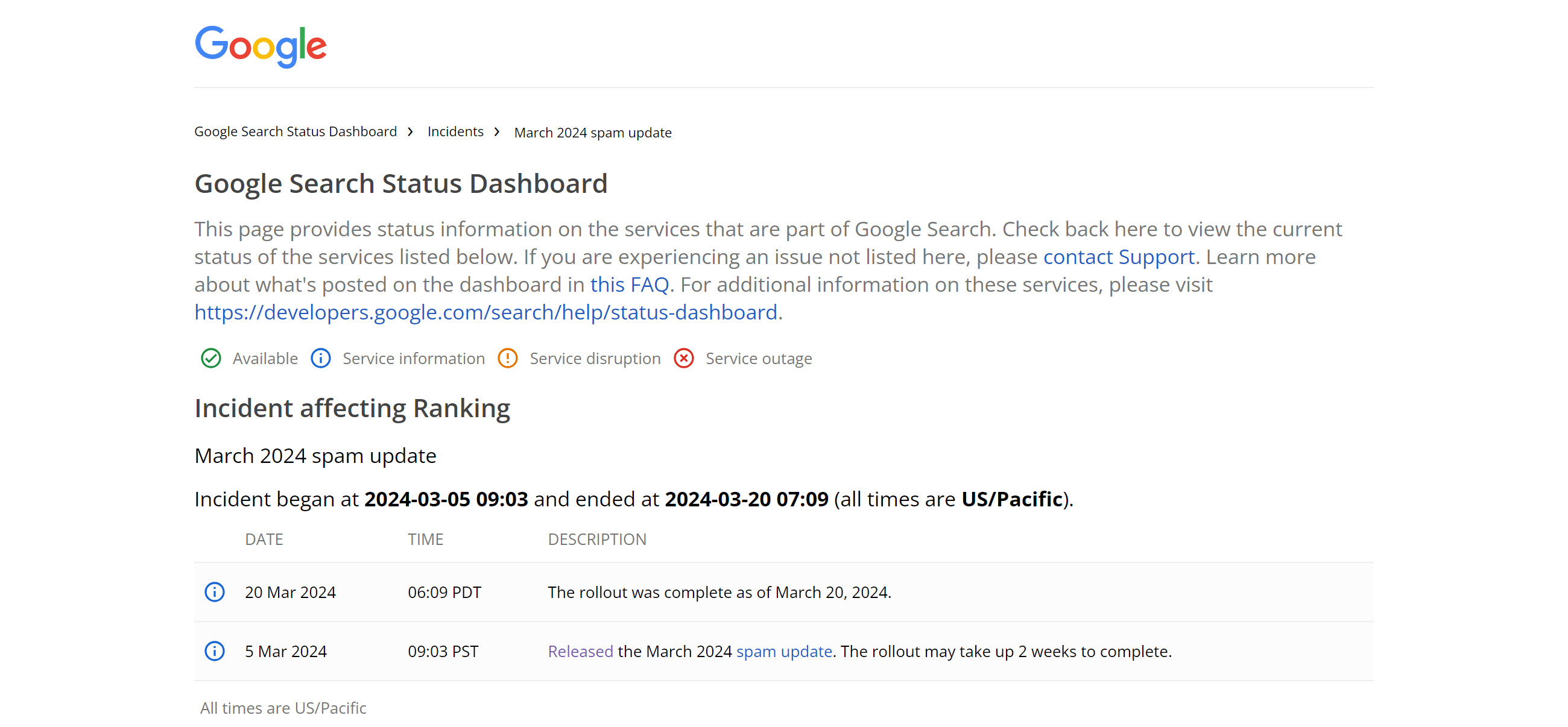Click the green Available checkmark icon

point(210,358)
